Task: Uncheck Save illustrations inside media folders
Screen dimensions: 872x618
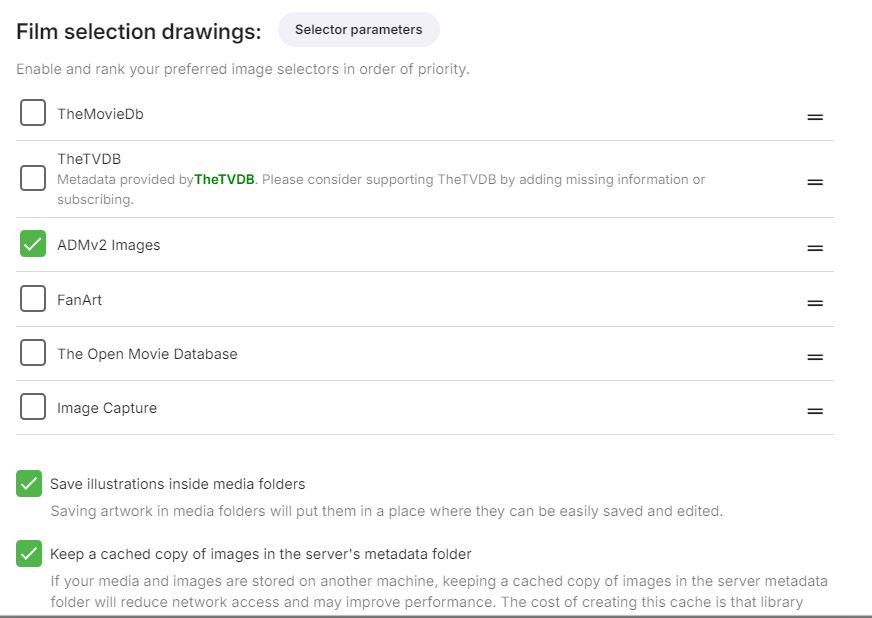Action: [x=29, y=484]
